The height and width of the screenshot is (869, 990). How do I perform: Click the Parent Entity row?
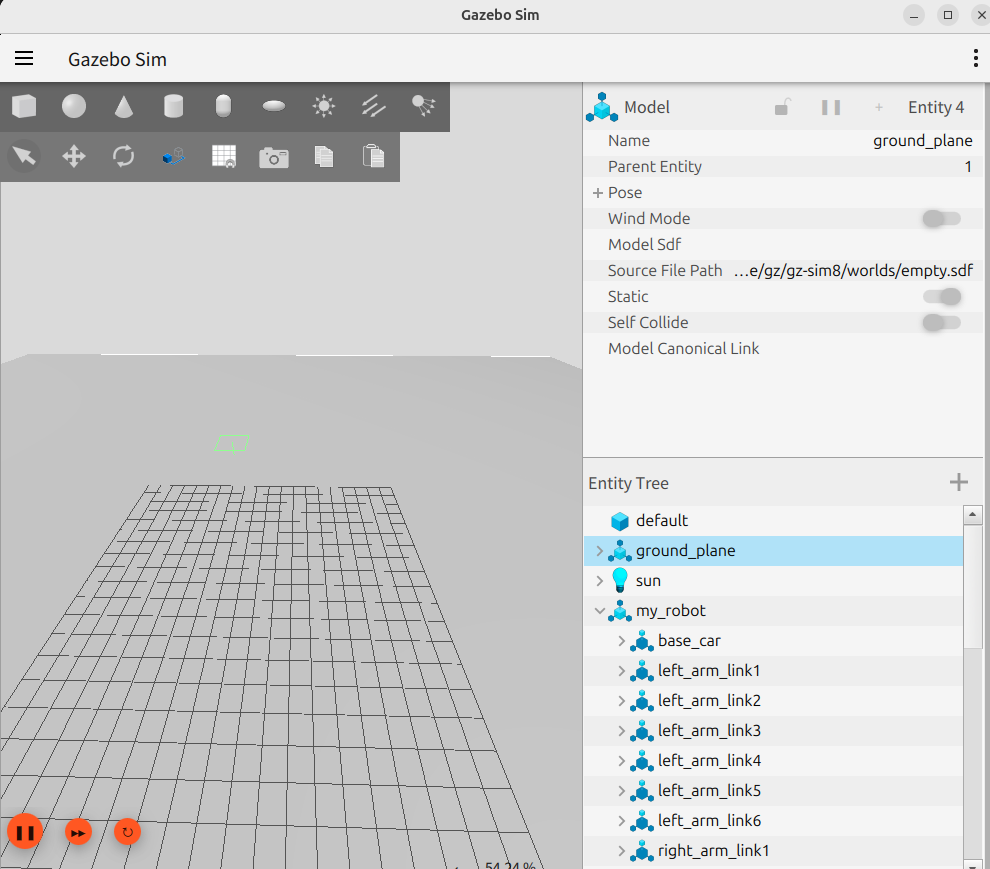783,167
